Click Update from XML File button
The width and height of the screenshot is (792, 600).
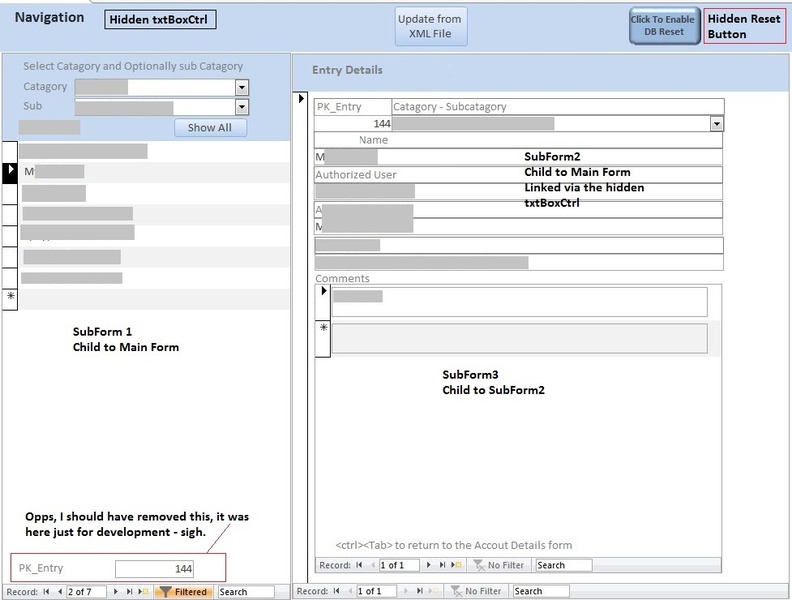430,26
